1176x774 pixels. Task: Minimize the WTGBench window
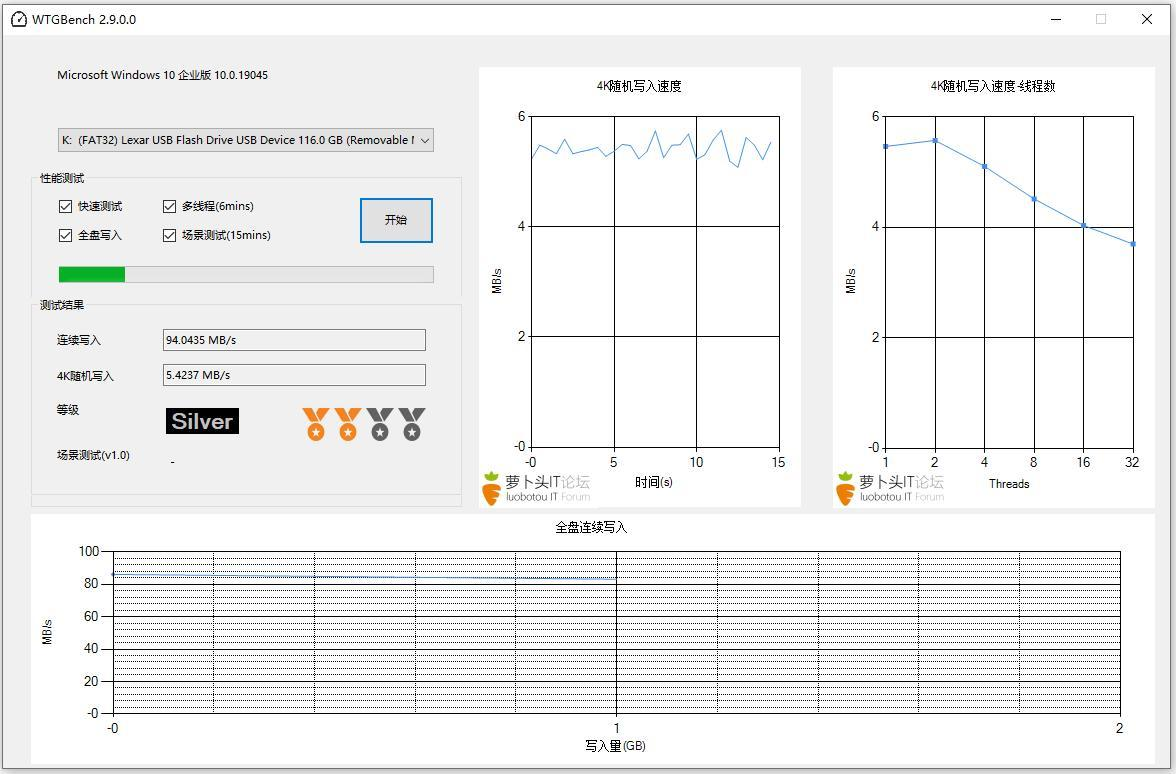point(1056,20)
